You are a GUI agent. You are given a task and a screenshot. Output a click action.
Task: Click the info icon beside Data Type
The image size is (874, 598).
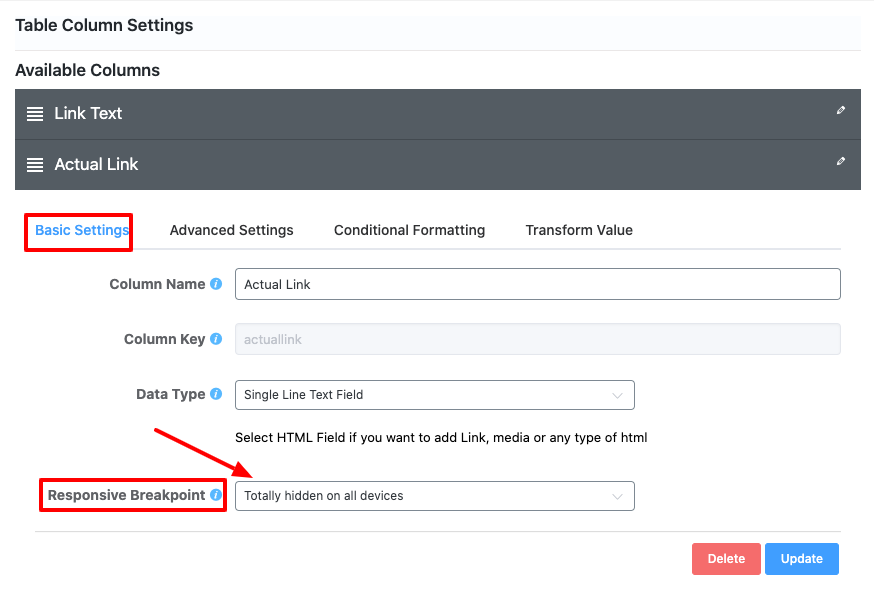(216, 395)
